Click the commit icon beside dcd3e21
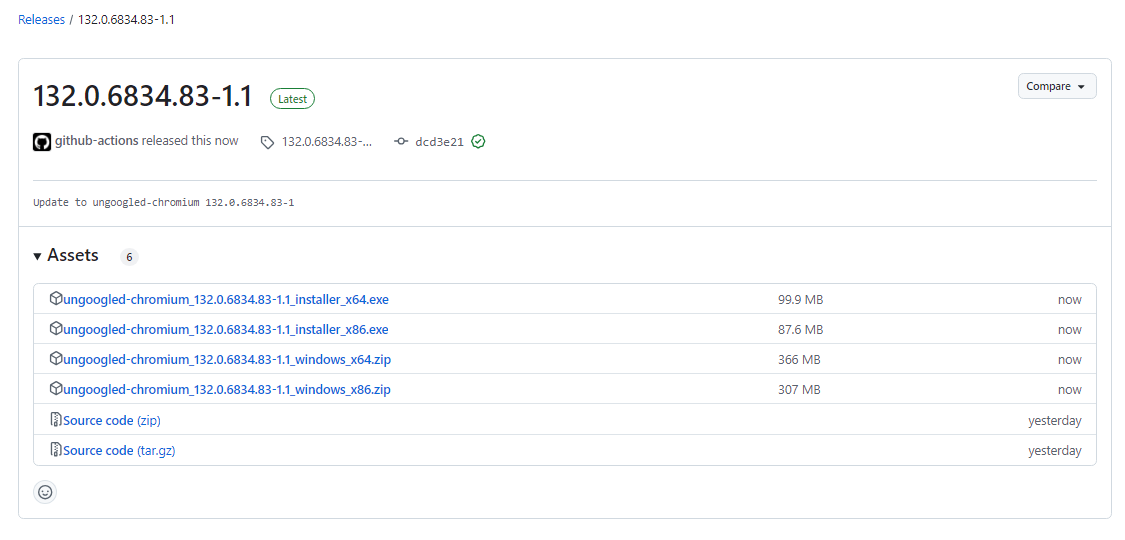 point(401,142)
